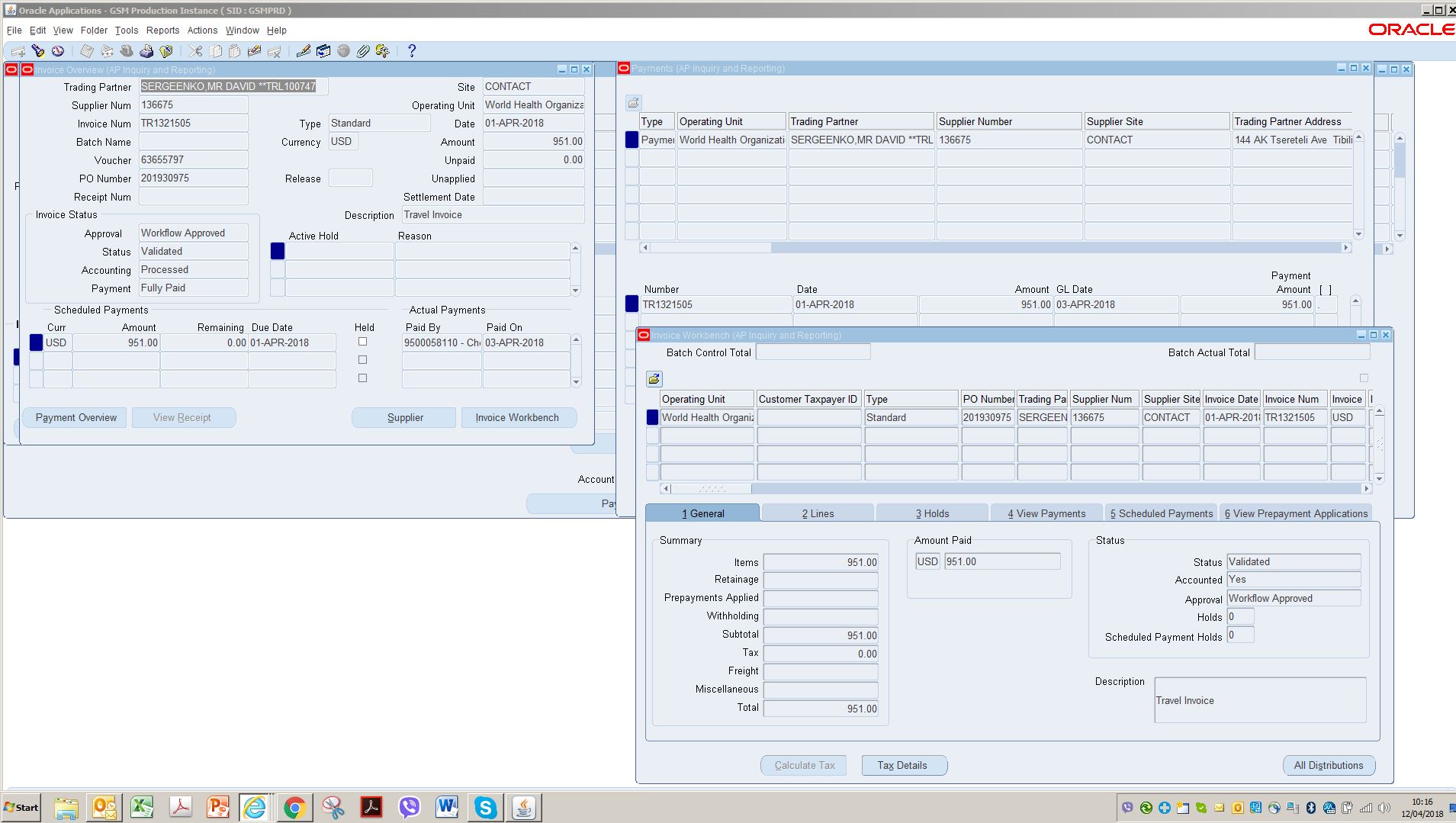Open the Folder Tools toolbar icon
This screenshot has width=1456, height=823.
click(382, 51)
